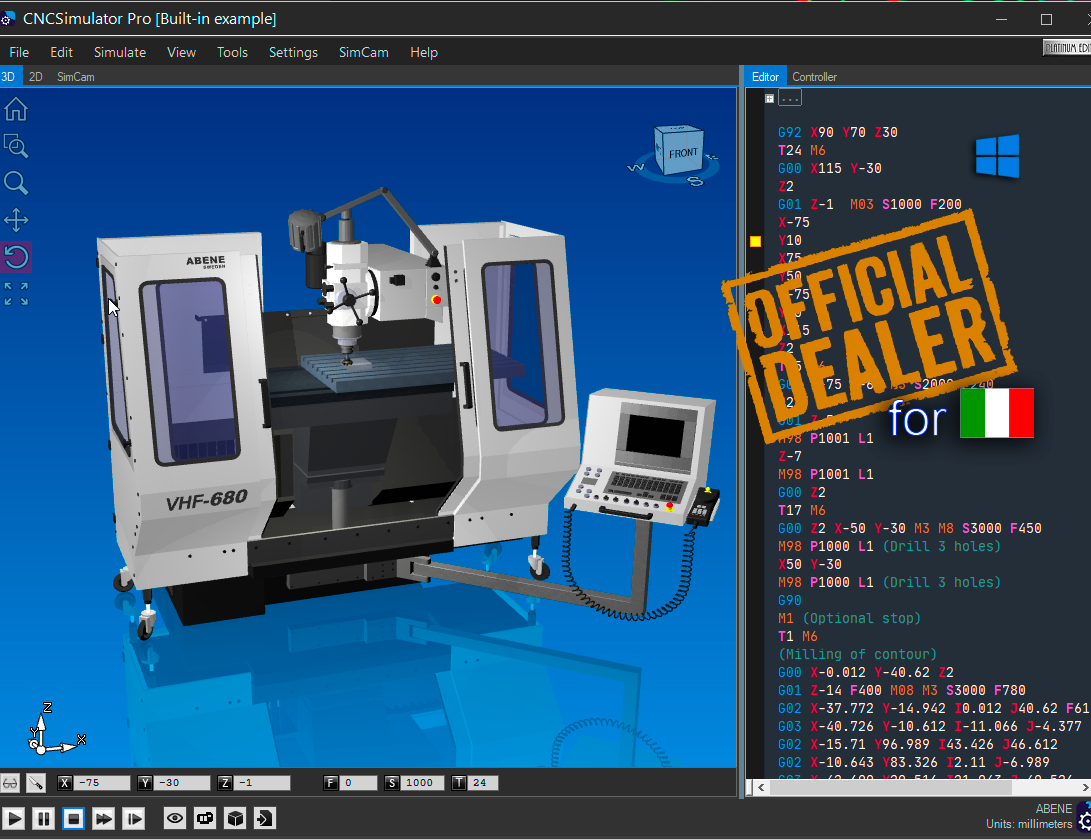This screenshot has height=840, width=1091.
Task: Click code line 'Z-7'
Action: point(790,457)
